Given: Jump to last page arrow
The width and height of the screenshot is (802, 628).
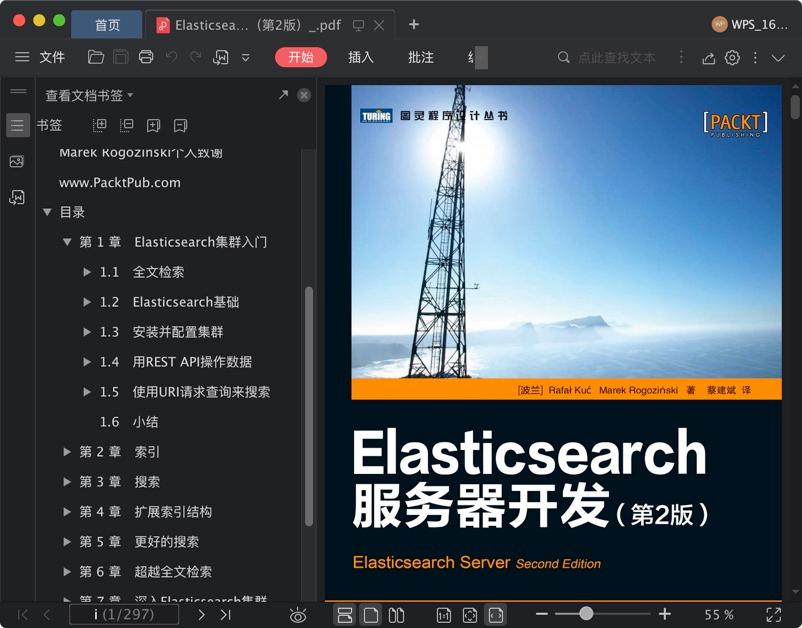Looking at the screenshot, I should 226,614.
